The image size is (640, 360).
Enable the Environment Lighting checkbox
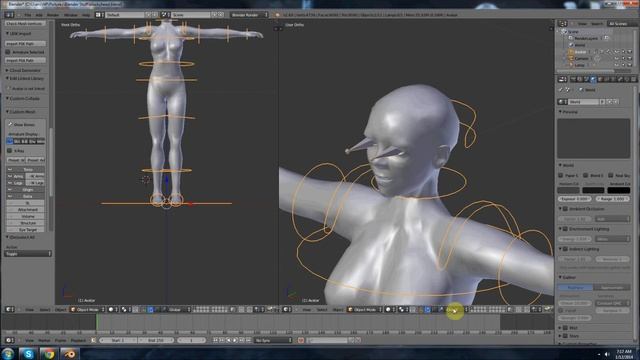tap(566, 229)
